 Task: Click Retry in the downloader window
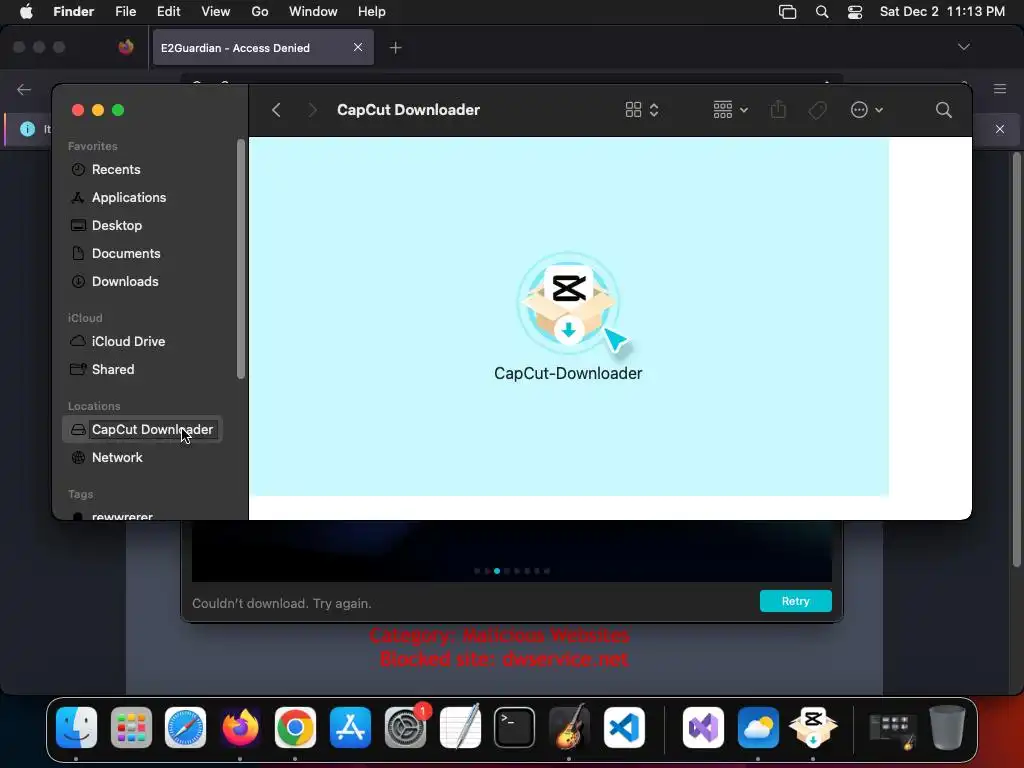[795, 601]
